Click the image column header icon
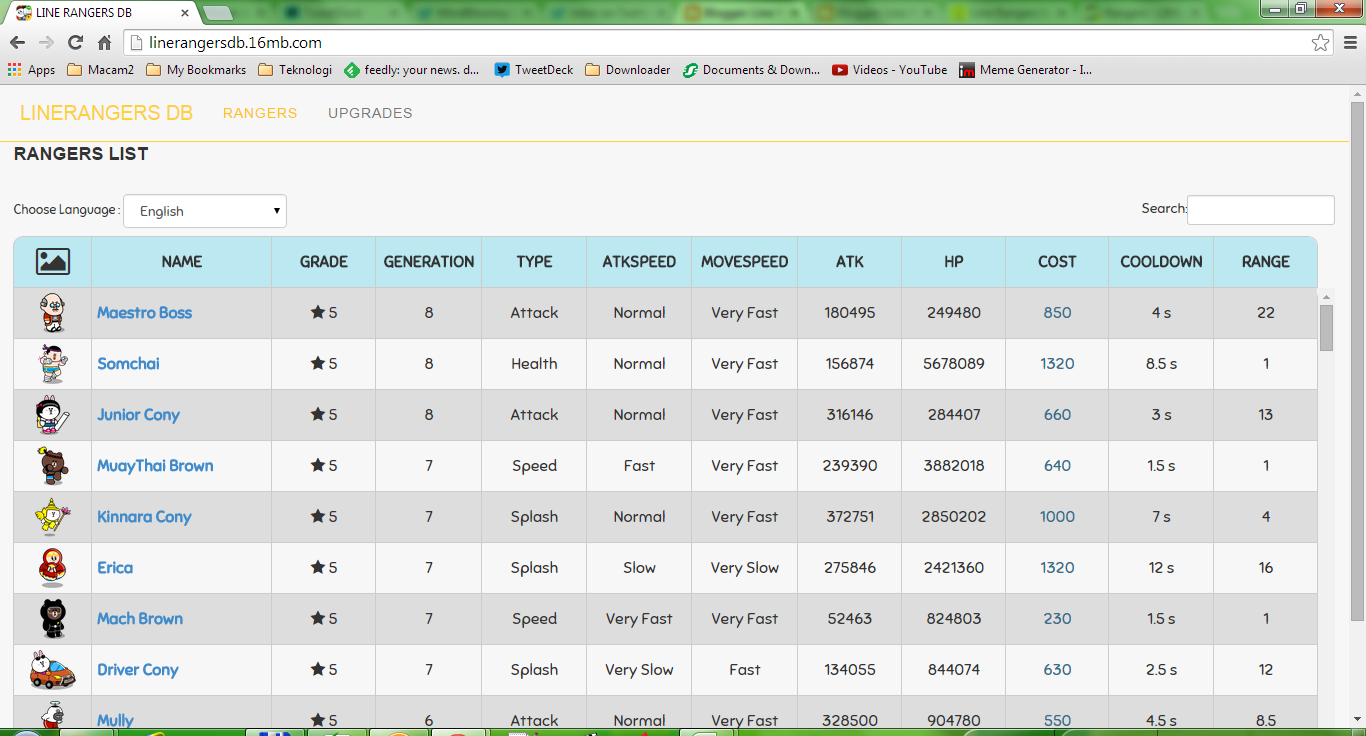The height and width of the screenshot is (736, 1366). (52, 262)
